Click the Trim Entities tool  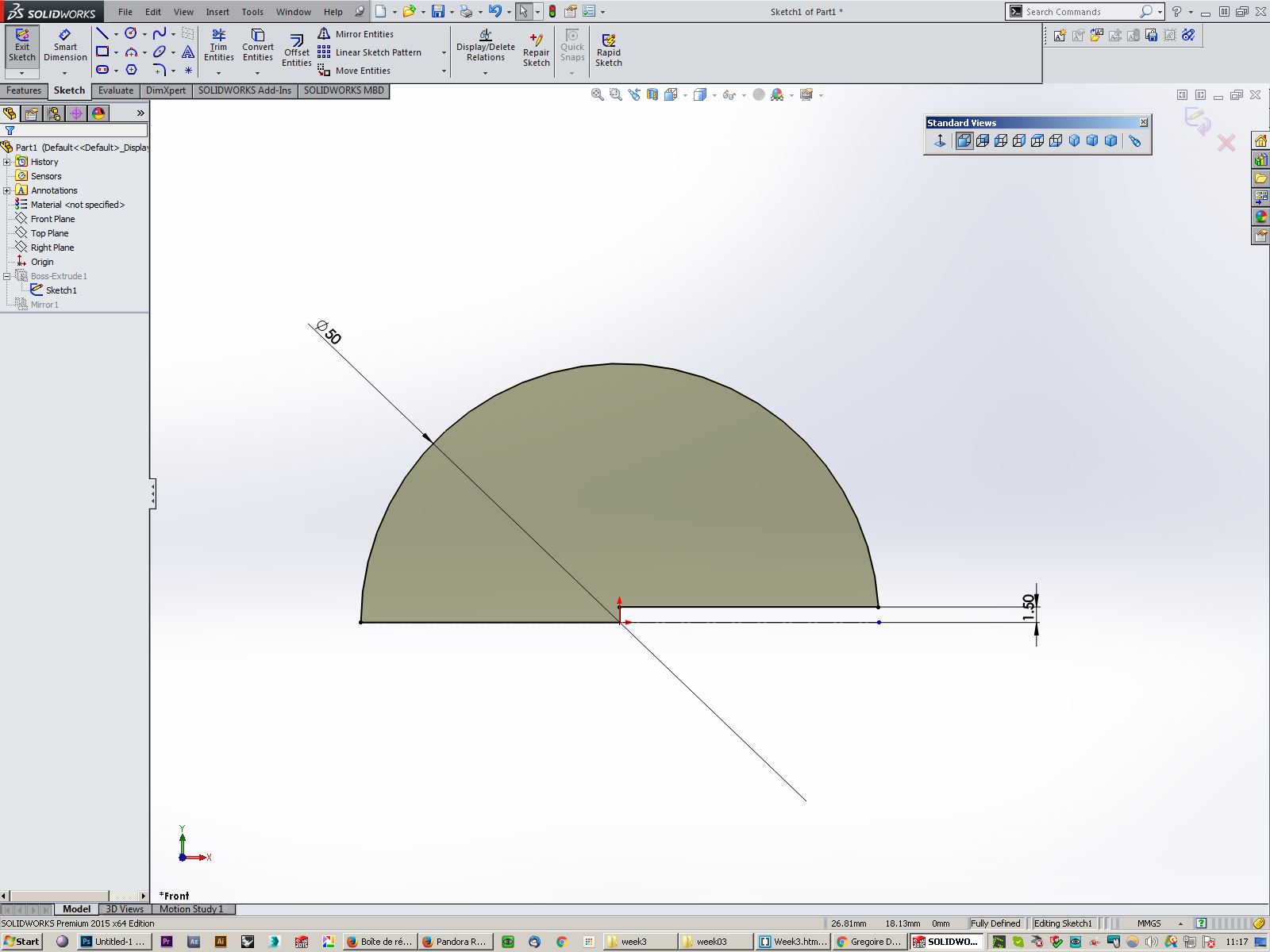point(218,45)
